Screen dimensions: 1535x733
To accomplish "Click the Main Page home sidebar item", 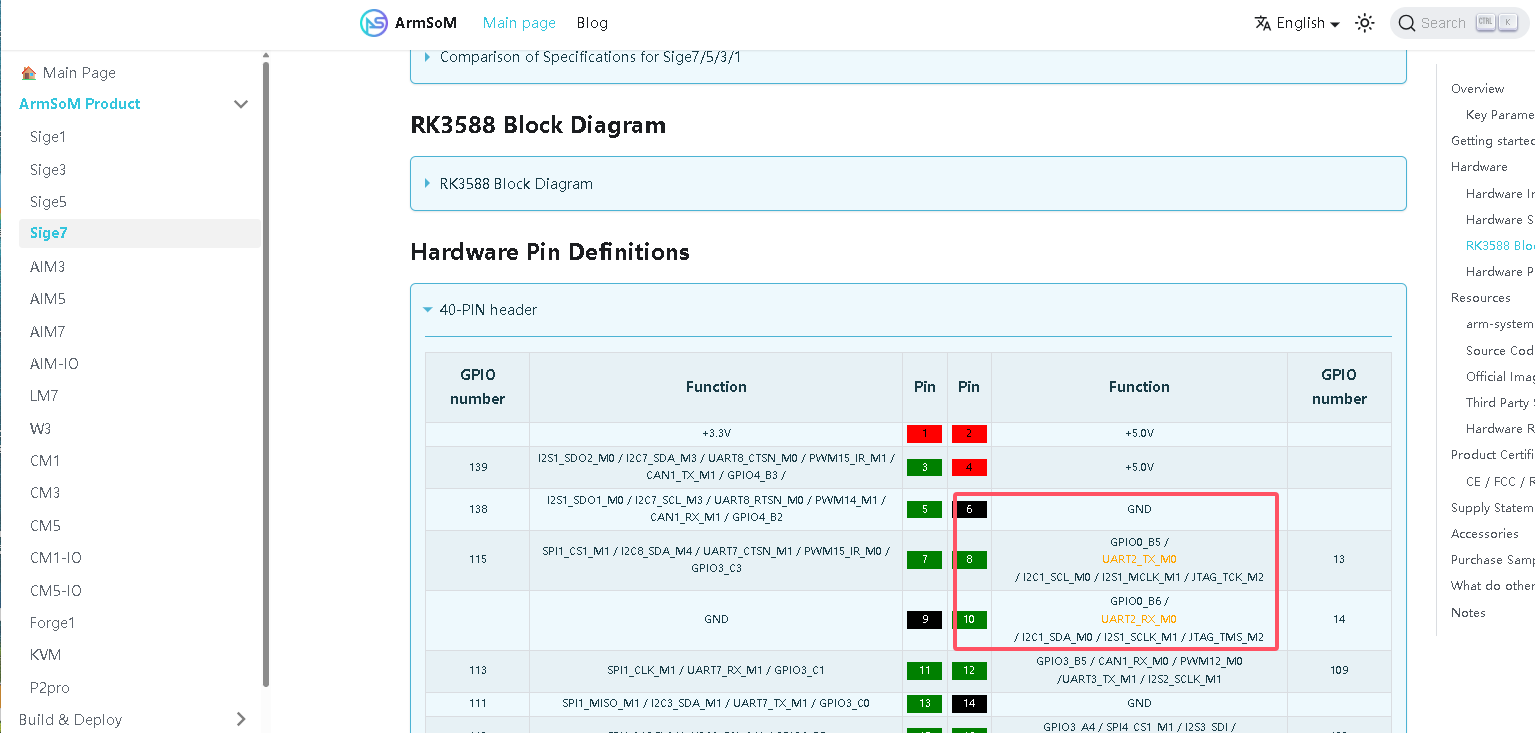I will click(x=79, y=73).
